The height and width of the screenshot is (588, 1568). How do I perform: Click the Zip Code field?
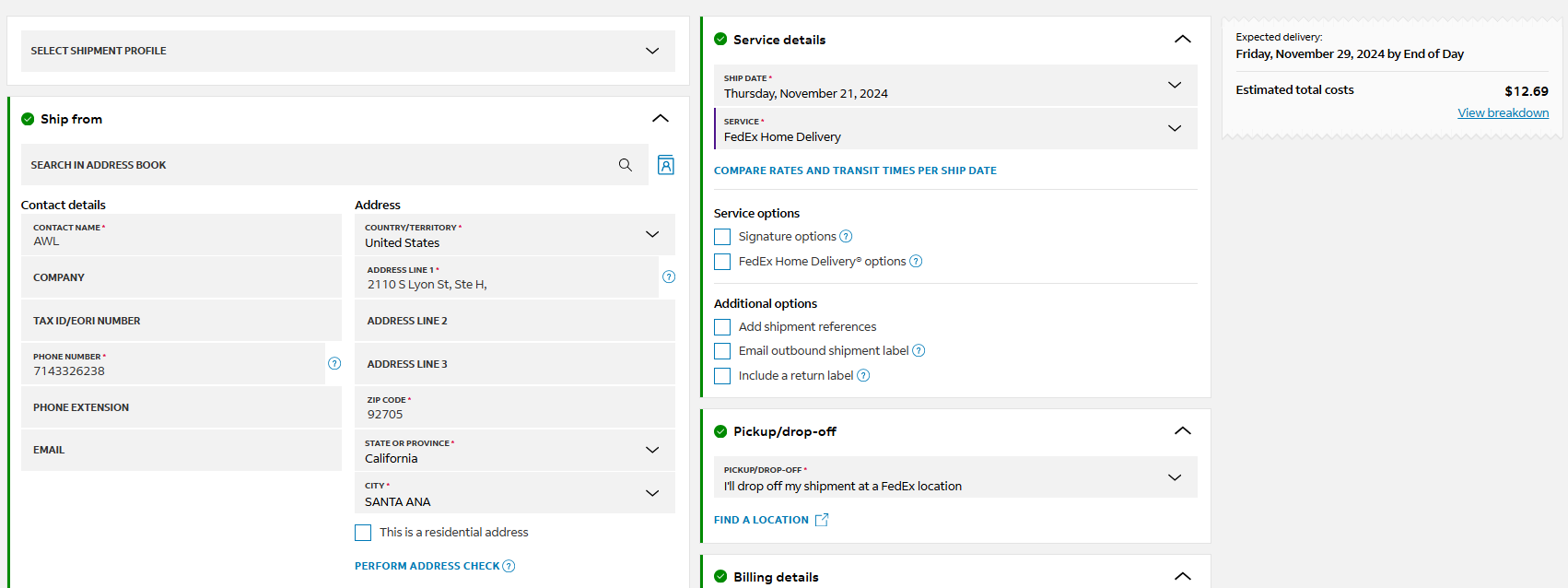515,407
